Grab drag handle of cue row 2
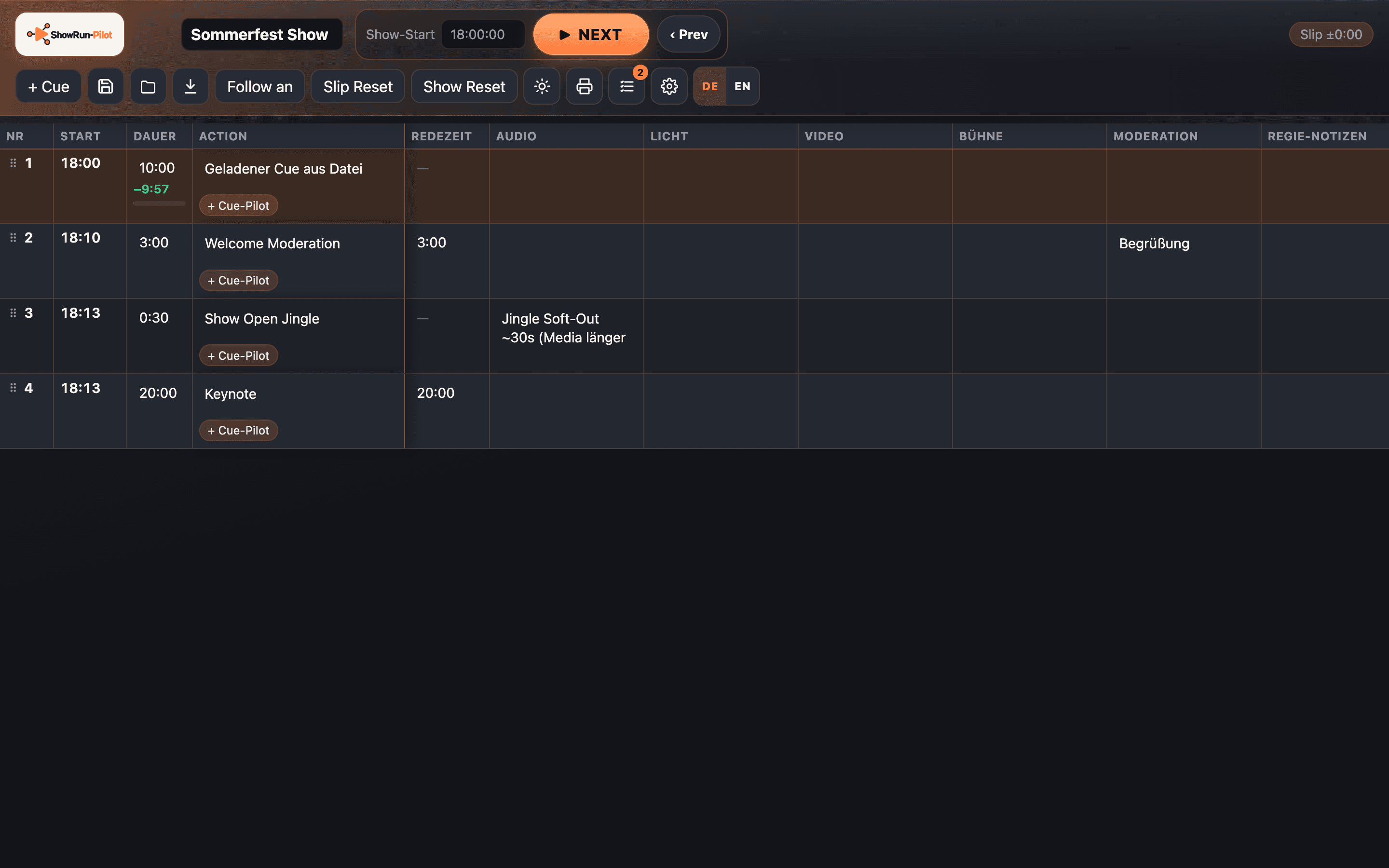This screenshot has width=1389, height=868. pos(13,238)
